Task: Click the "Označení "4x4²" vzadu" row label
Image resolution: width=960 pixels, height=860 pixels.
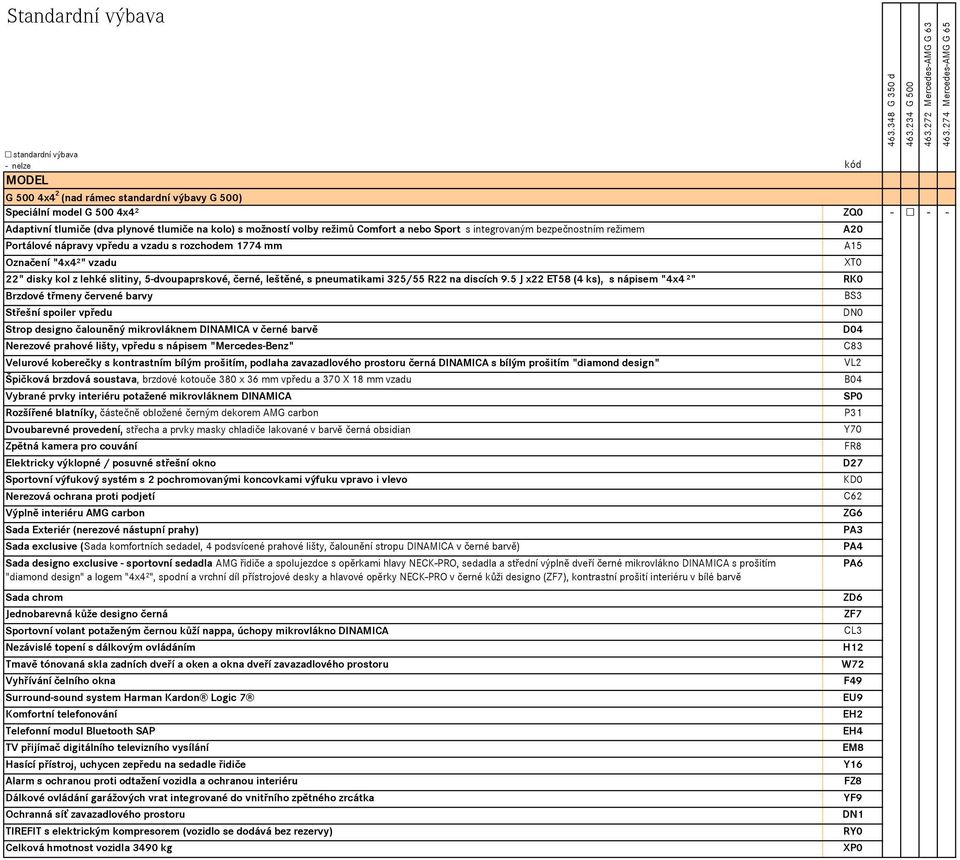Action: [x=61, y=263]
